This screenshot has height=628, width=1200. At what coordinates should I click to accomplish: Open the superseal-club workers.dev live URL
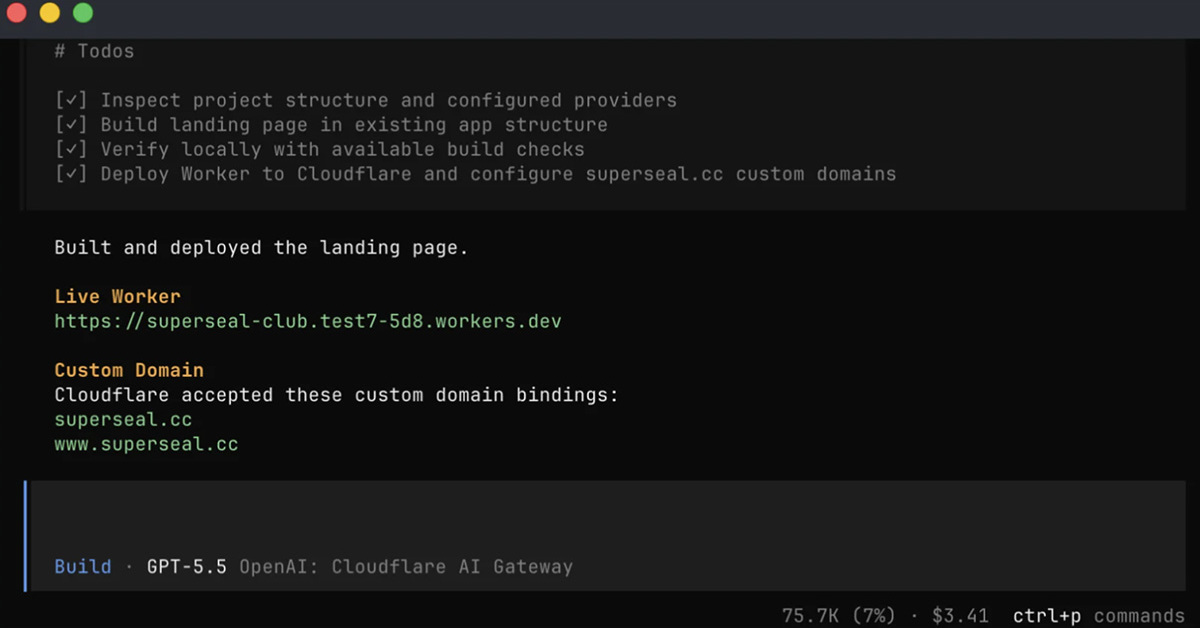(x=308, y=321)
